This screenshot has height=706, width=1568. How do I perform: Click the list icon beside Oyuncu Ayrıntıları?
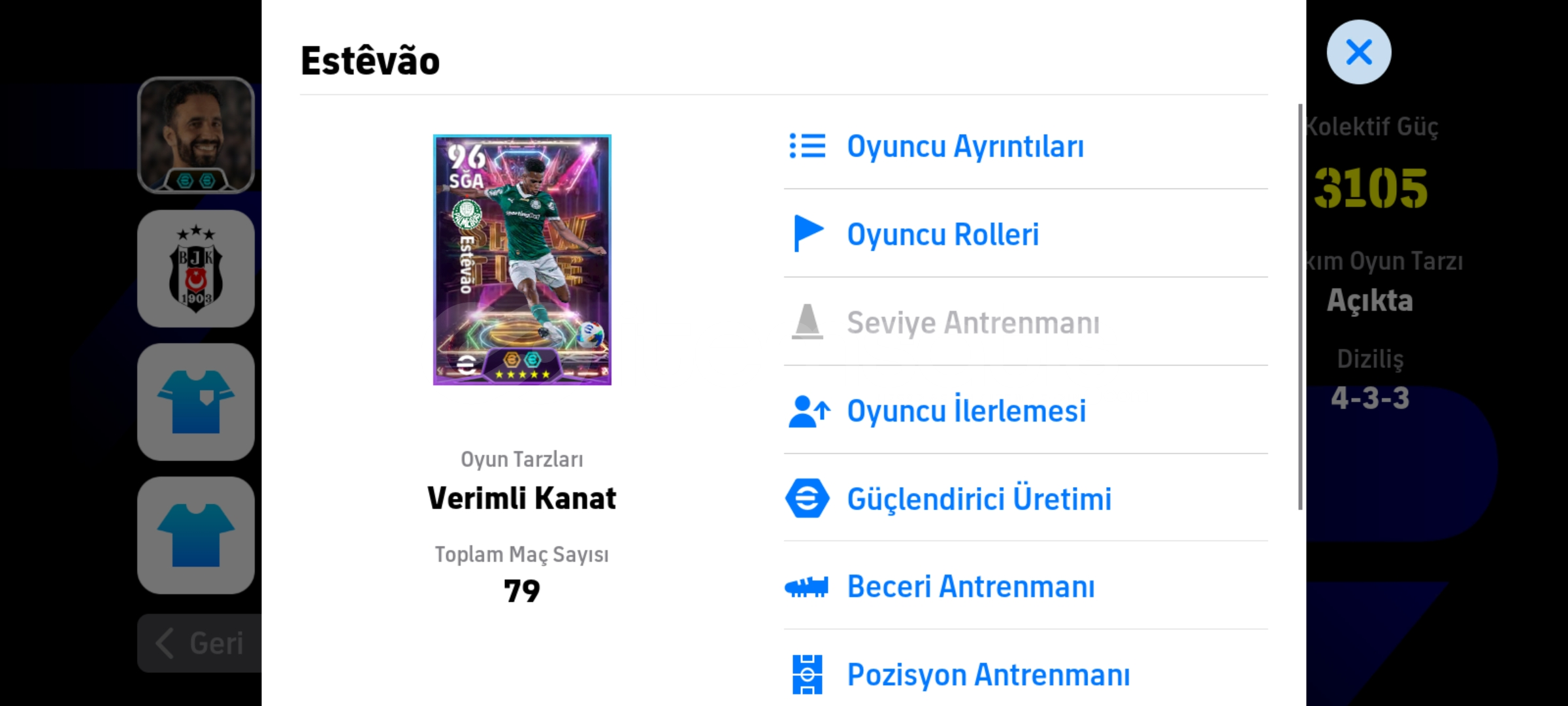pyautogui.click(x=808, y=146)
